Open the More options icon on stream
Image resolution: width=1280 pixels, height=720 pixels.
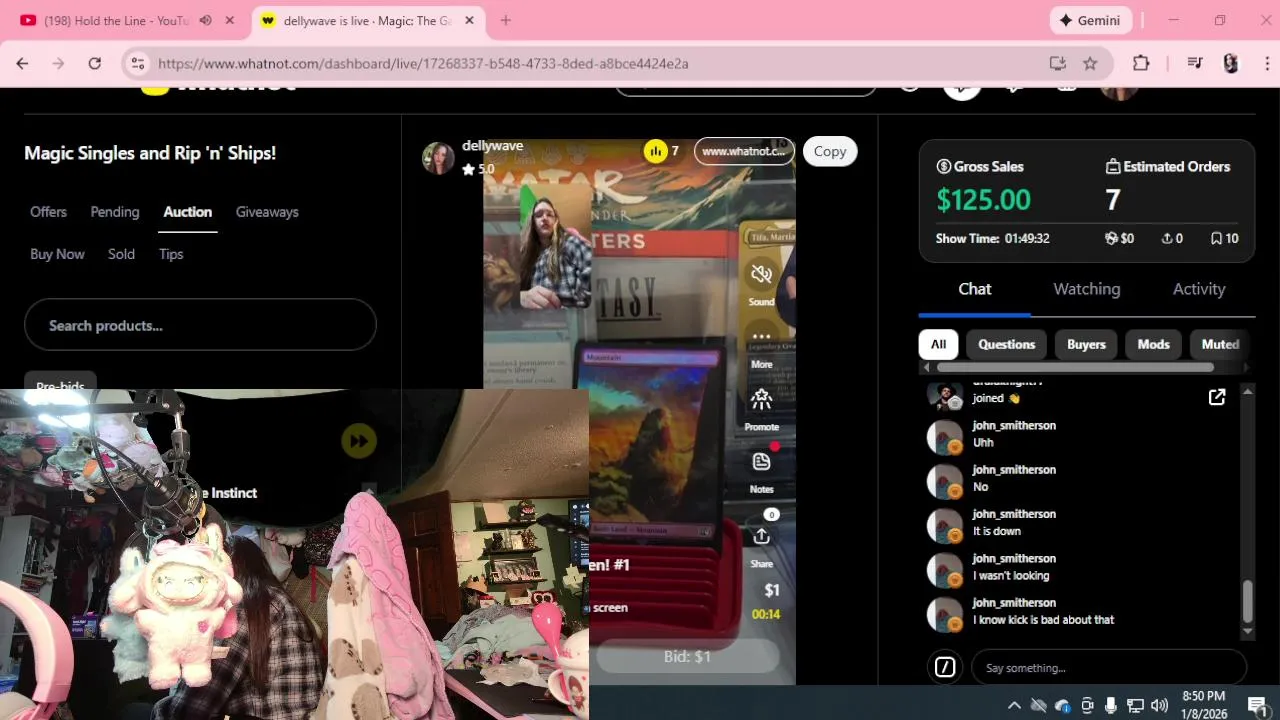pos(761,338)
